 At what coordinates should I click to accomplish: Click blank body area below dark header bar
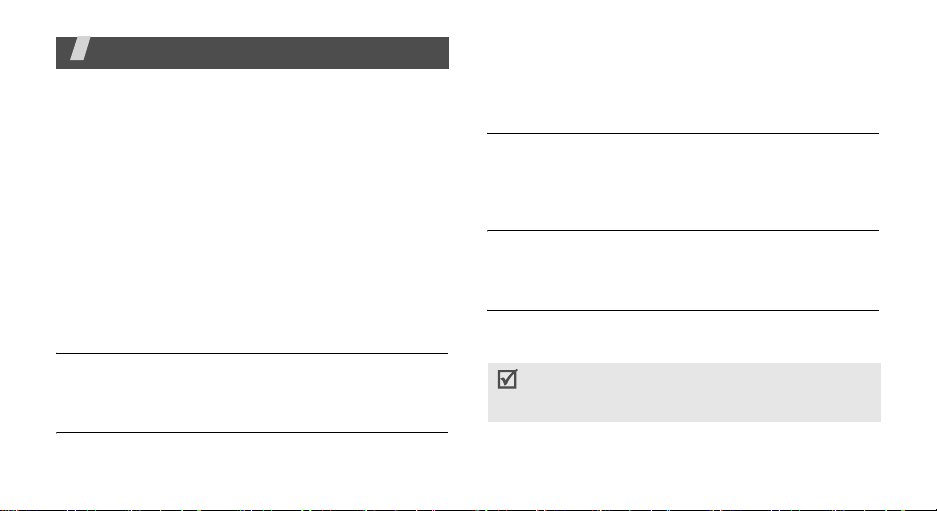point(252,210)
